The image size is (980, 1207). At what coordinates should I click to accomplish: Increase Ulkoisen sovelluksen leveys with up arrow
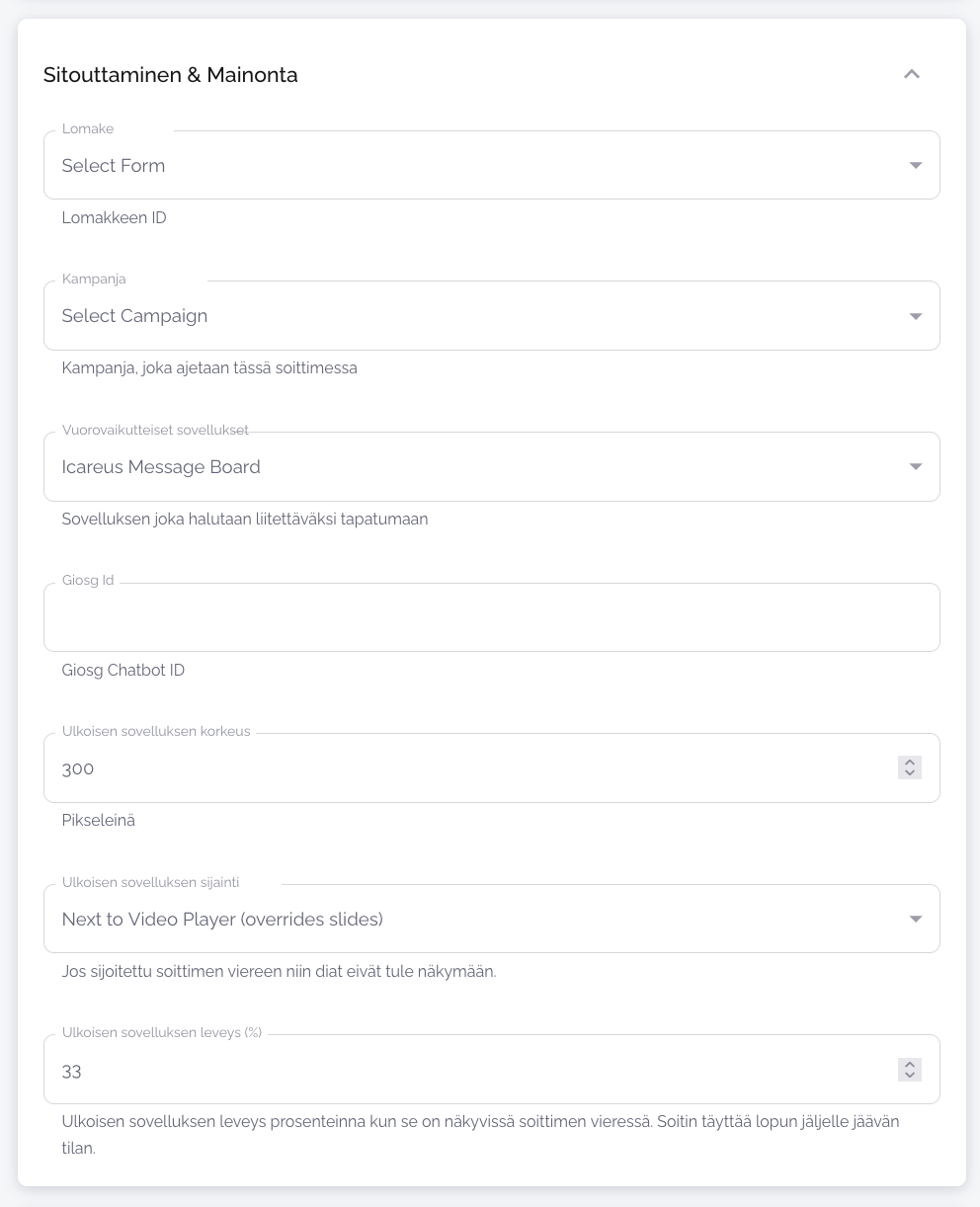pyautogui.click(x=910, y=1065)
